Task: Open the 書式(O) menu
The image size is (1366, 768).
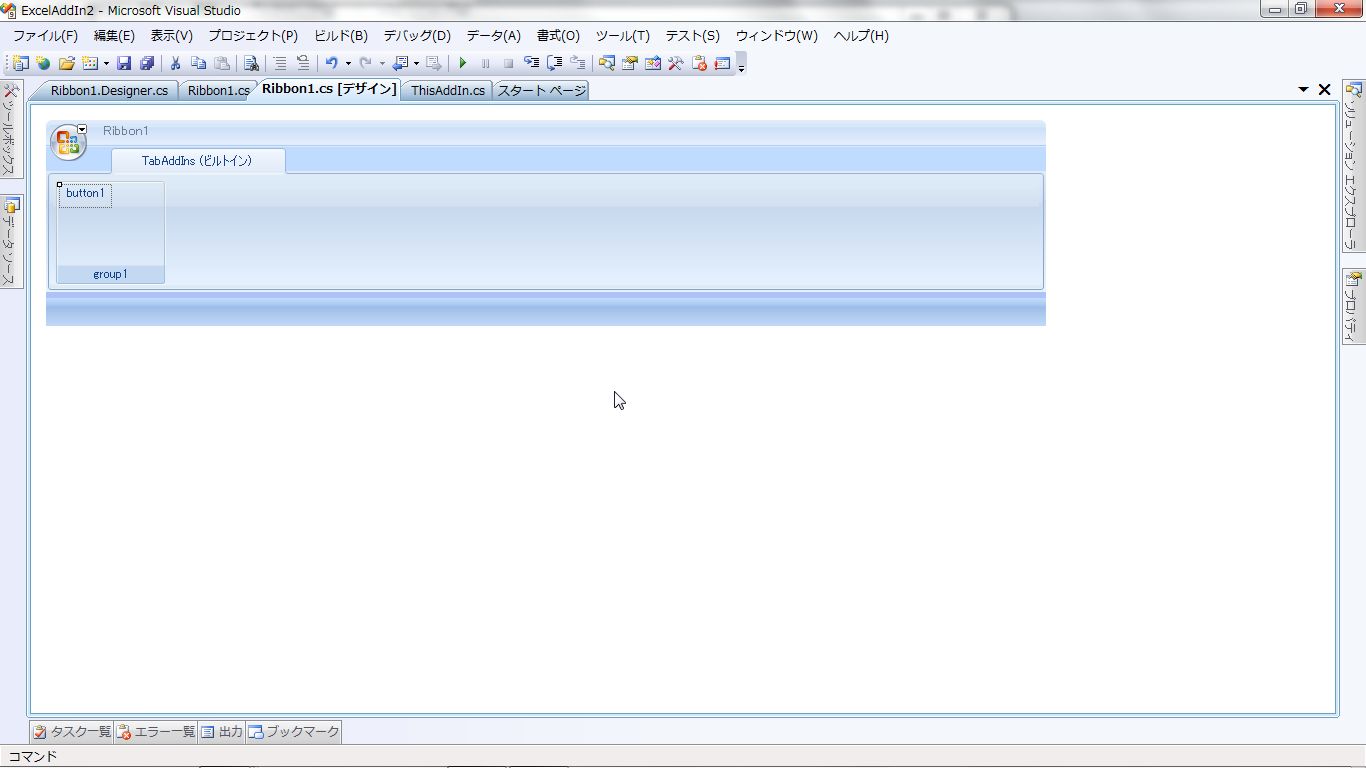Action: pos(558,36)
